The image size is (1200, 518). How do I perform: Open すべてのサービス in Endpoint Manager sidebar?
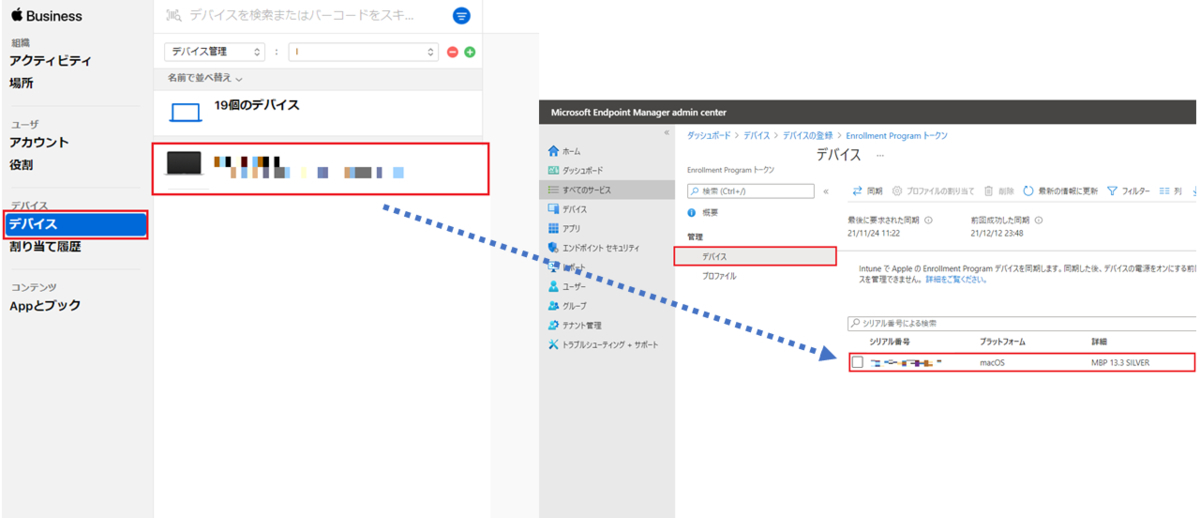tap(609, 189)
